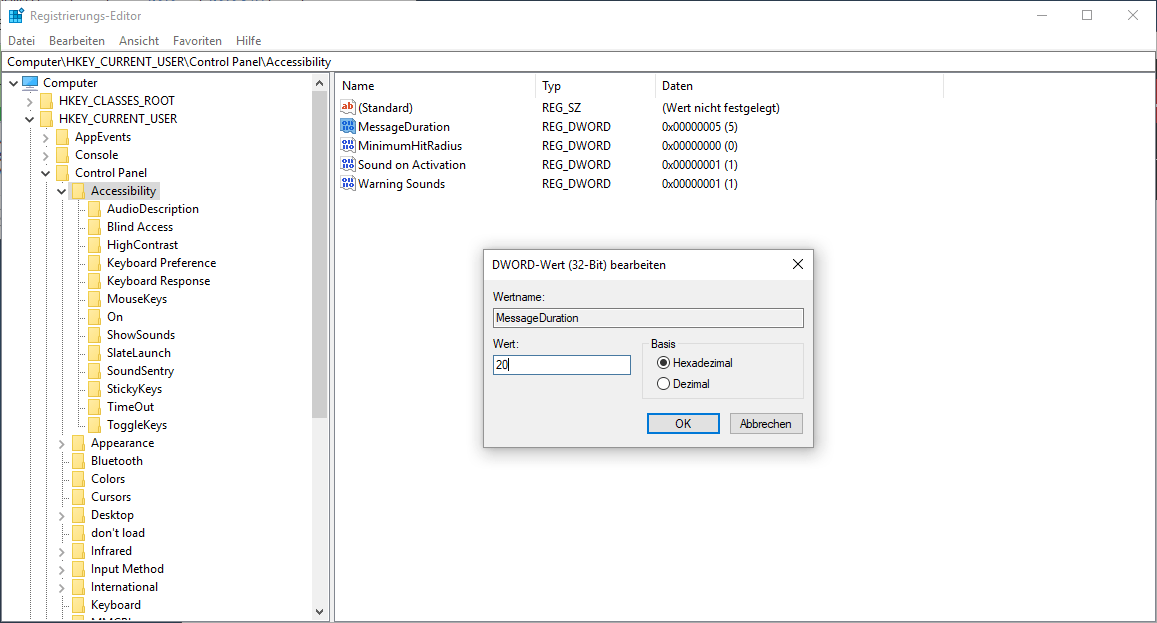Expand the HKEY_CLASSES_ROOT node
Screen dimensions: 1157x623
(29, 101)
